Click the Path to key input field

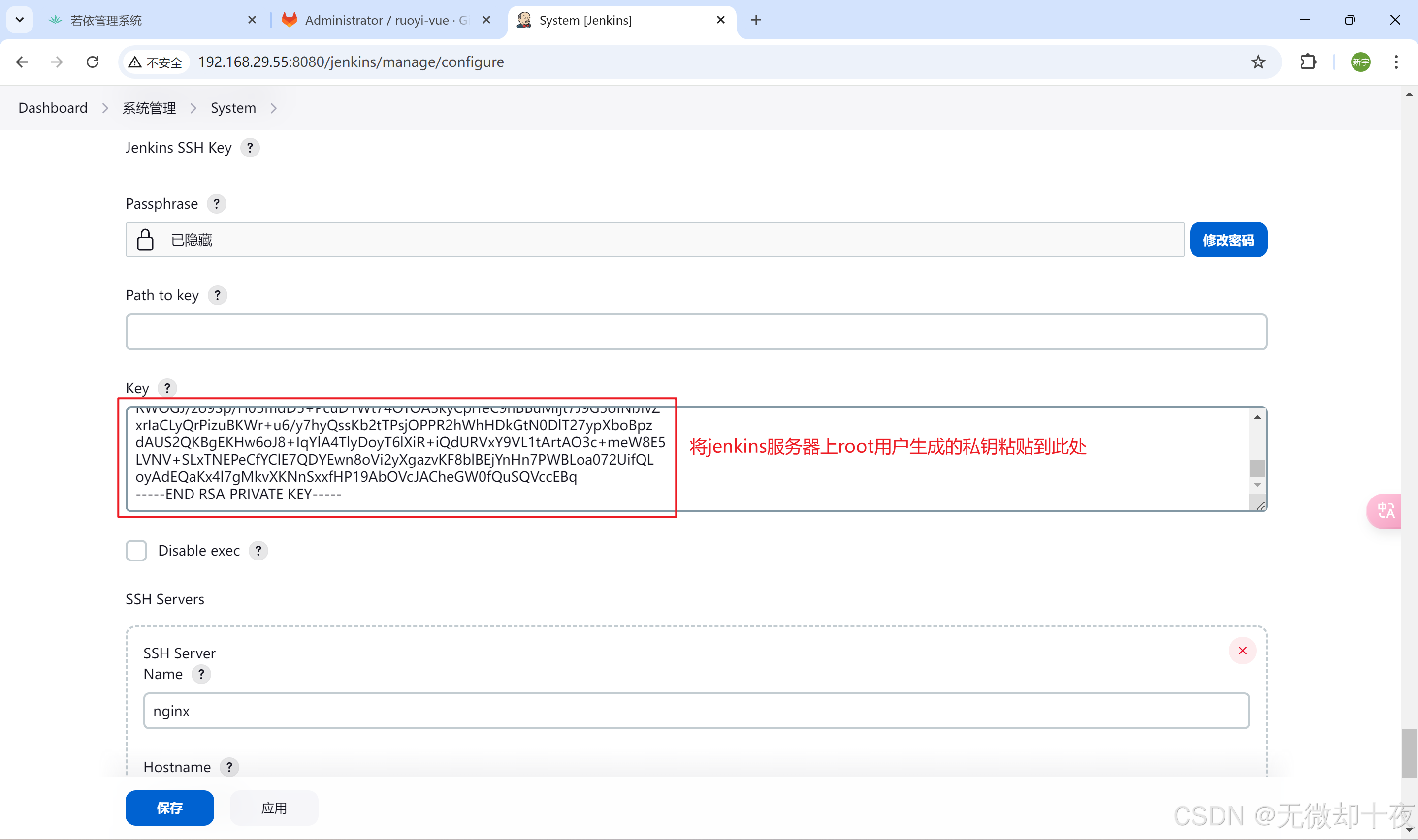pyautogui.click(x=696, y=332)
